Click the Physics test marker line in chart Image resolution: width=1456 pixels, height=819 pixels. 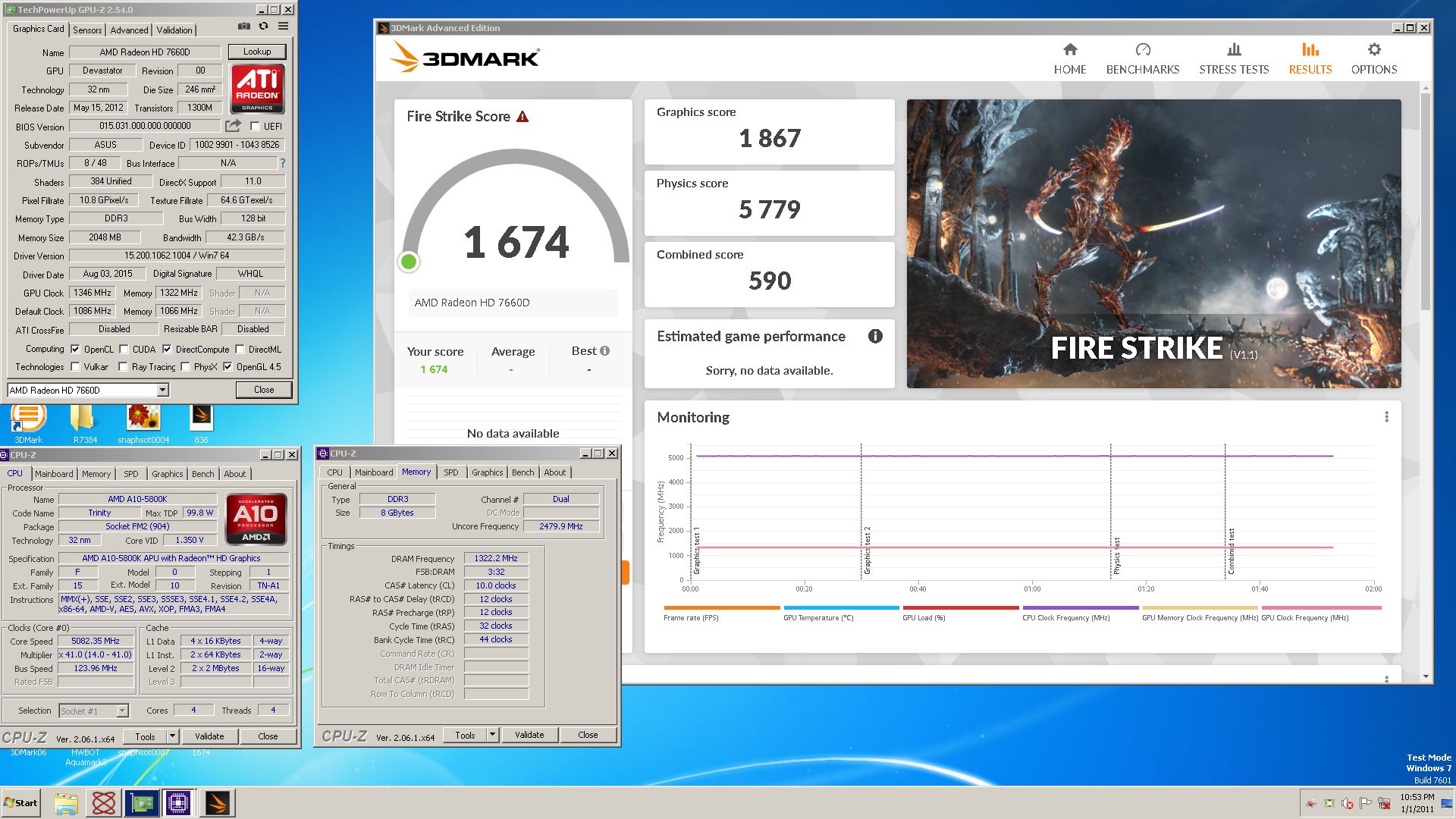click(1110, 512)
